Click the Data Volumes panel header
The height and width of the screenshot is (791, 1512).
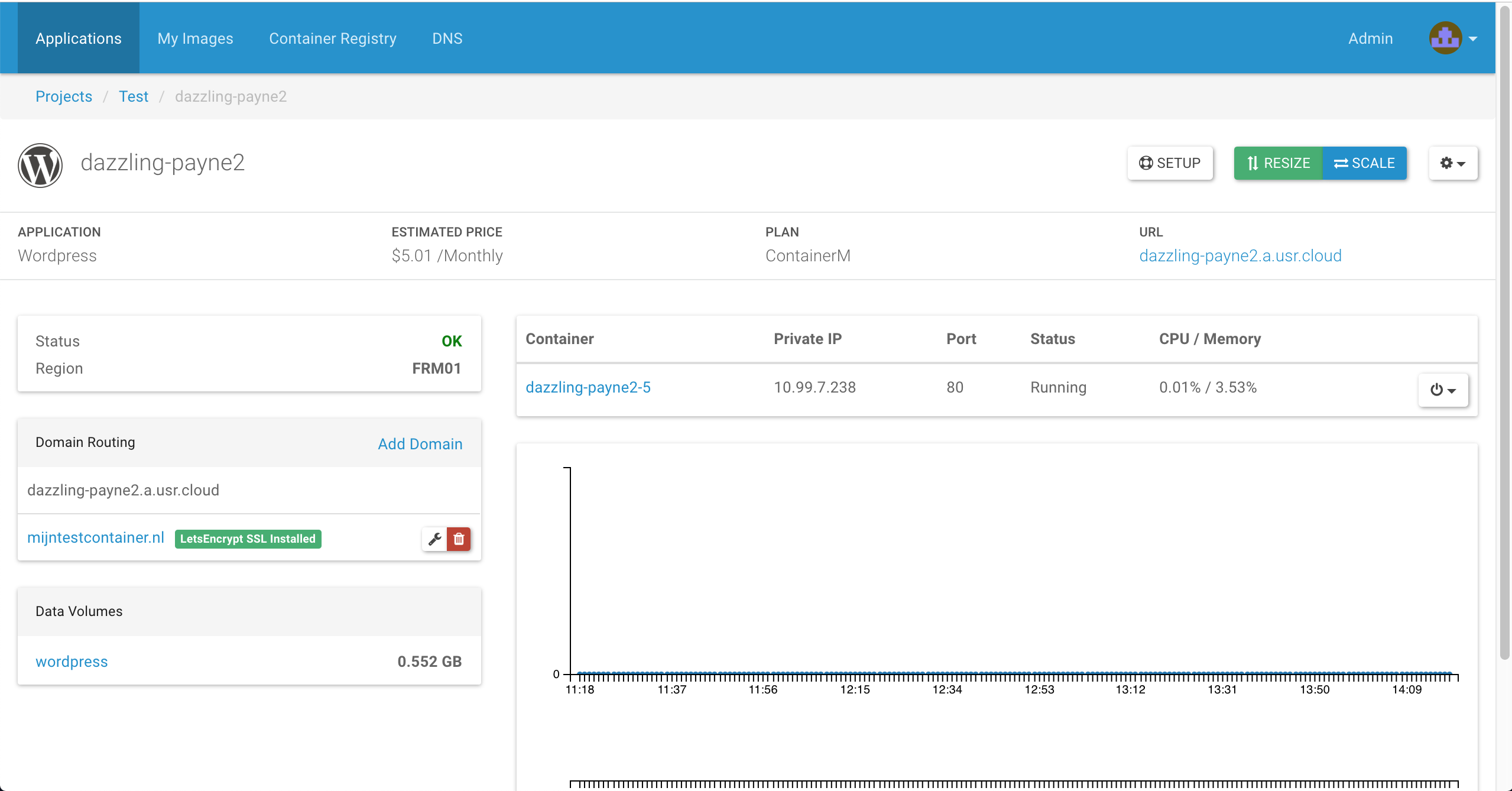(249, 611)
